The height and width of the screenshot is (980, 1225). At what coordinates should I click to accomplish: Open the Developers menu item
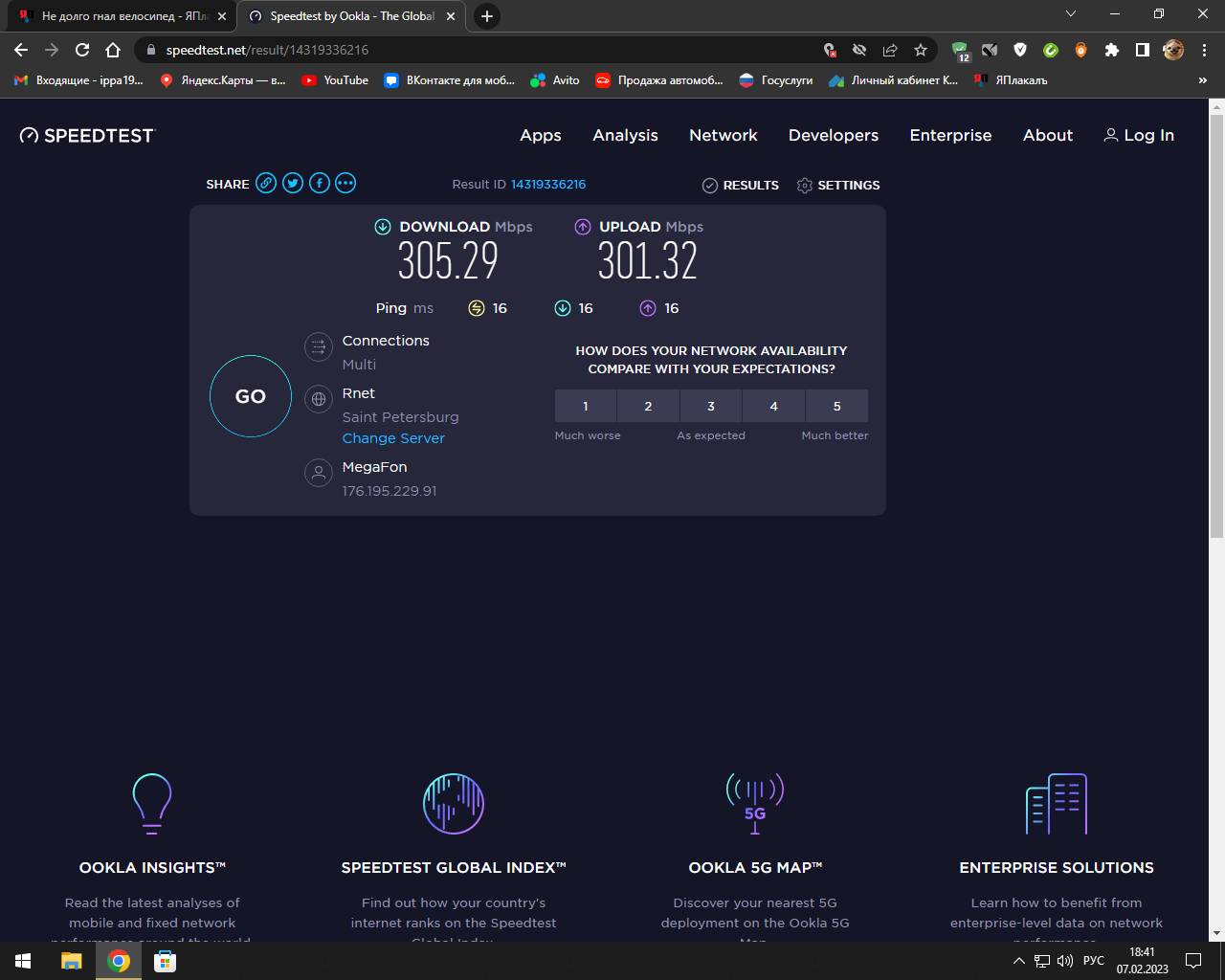(x=834, y=136)
